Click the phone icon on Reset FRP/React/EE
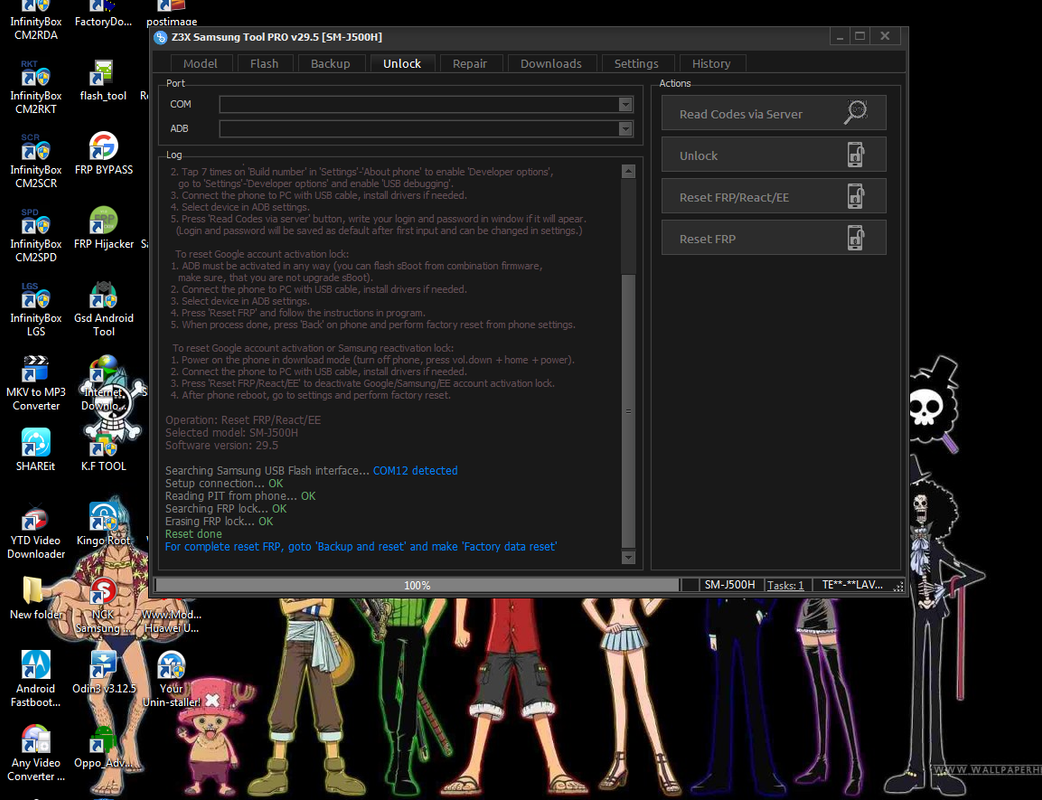 coord(856,196)
